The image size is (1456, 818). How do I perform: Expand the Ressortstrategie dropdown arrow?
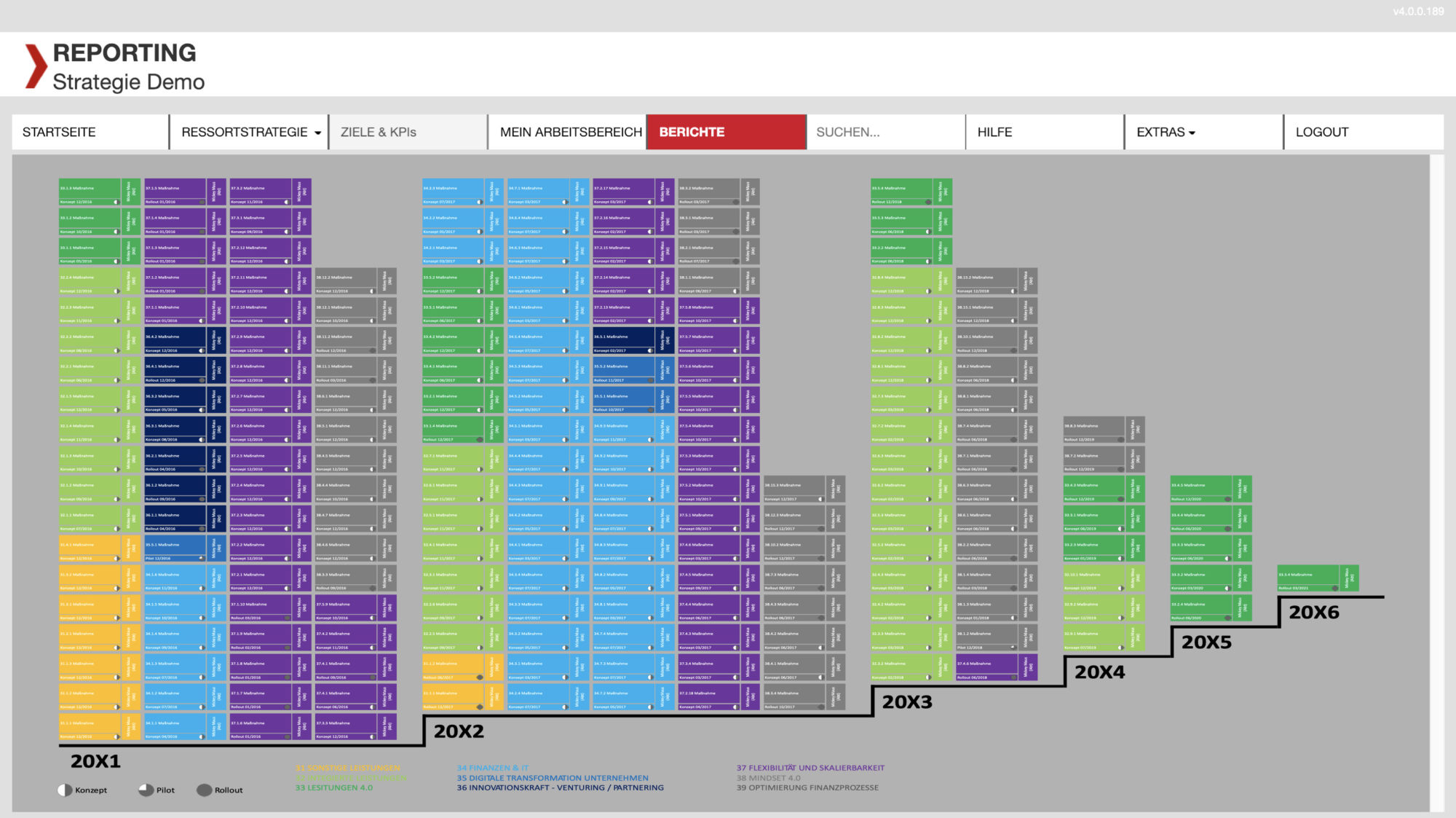click(x=317, y=133)
